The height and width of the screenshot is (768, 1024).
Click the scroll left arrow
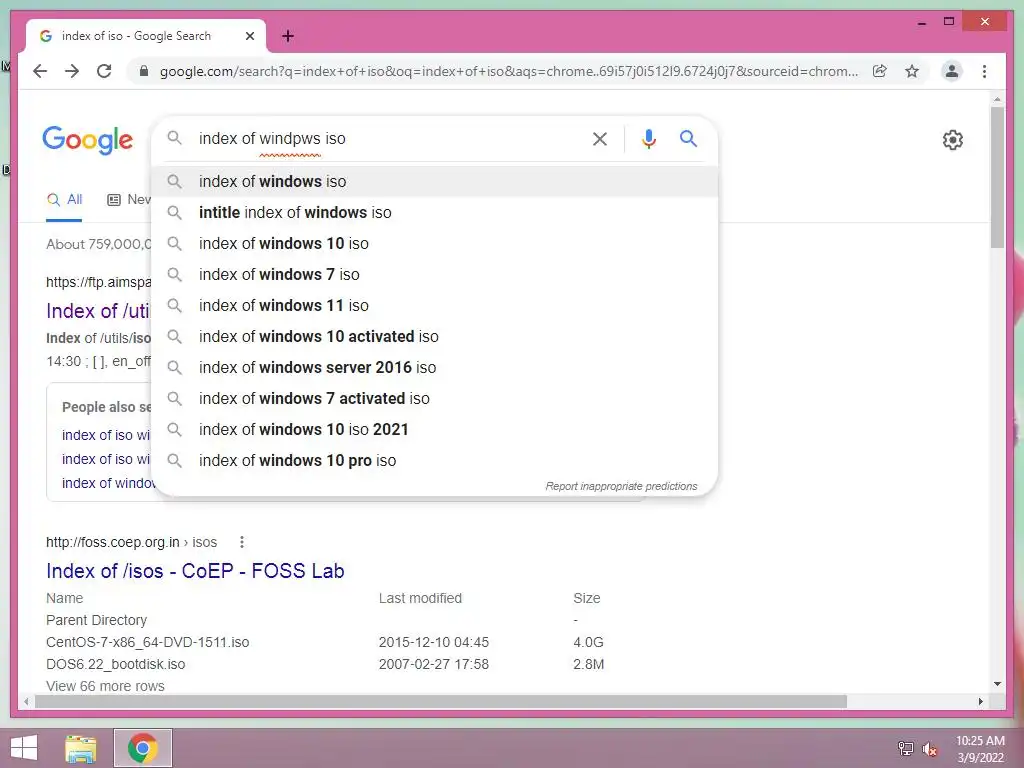[x=25, y=701]
